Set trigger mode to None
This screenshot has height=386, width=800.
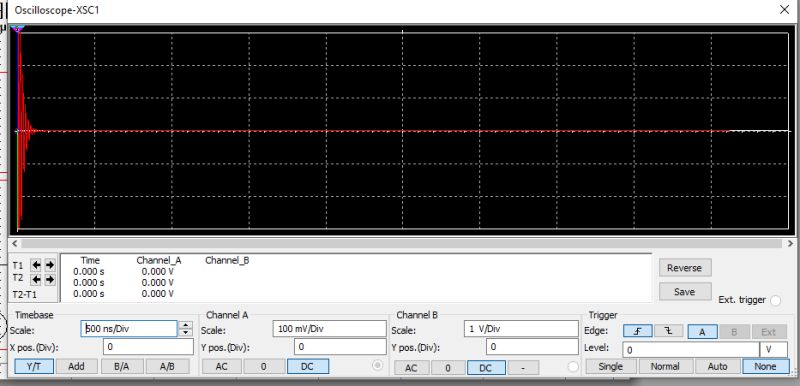coord(765,366)
